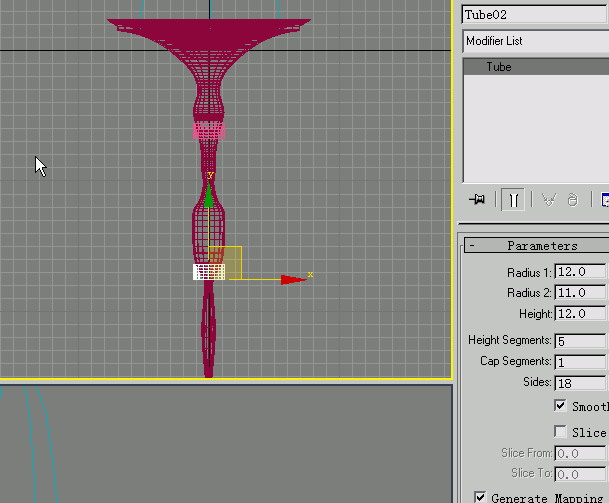Click the Radius 1 label text
The width and height of the screenshot is (609, 503).
point(529,273)
